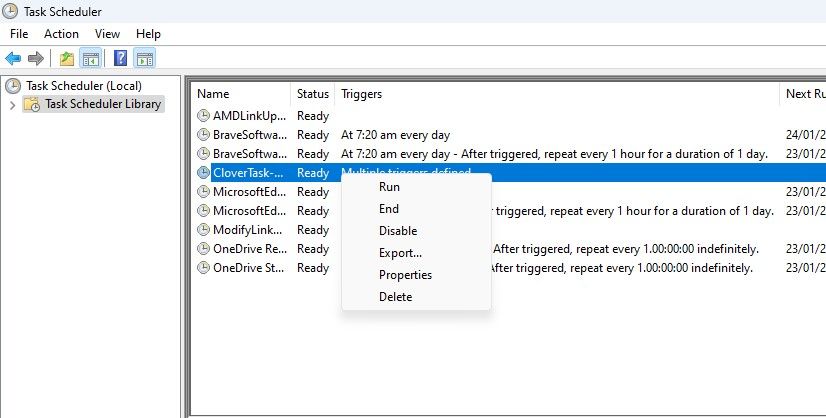826x418 pixels.
Task: Sort by the Next Run column header
Action: (x=805, y=94)
